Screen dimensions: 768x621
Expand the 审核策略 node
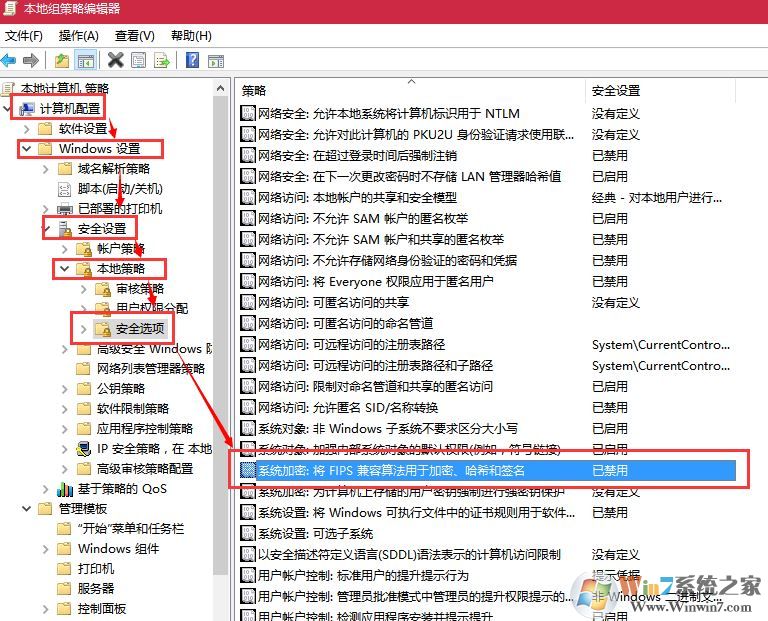click(84, 289)
